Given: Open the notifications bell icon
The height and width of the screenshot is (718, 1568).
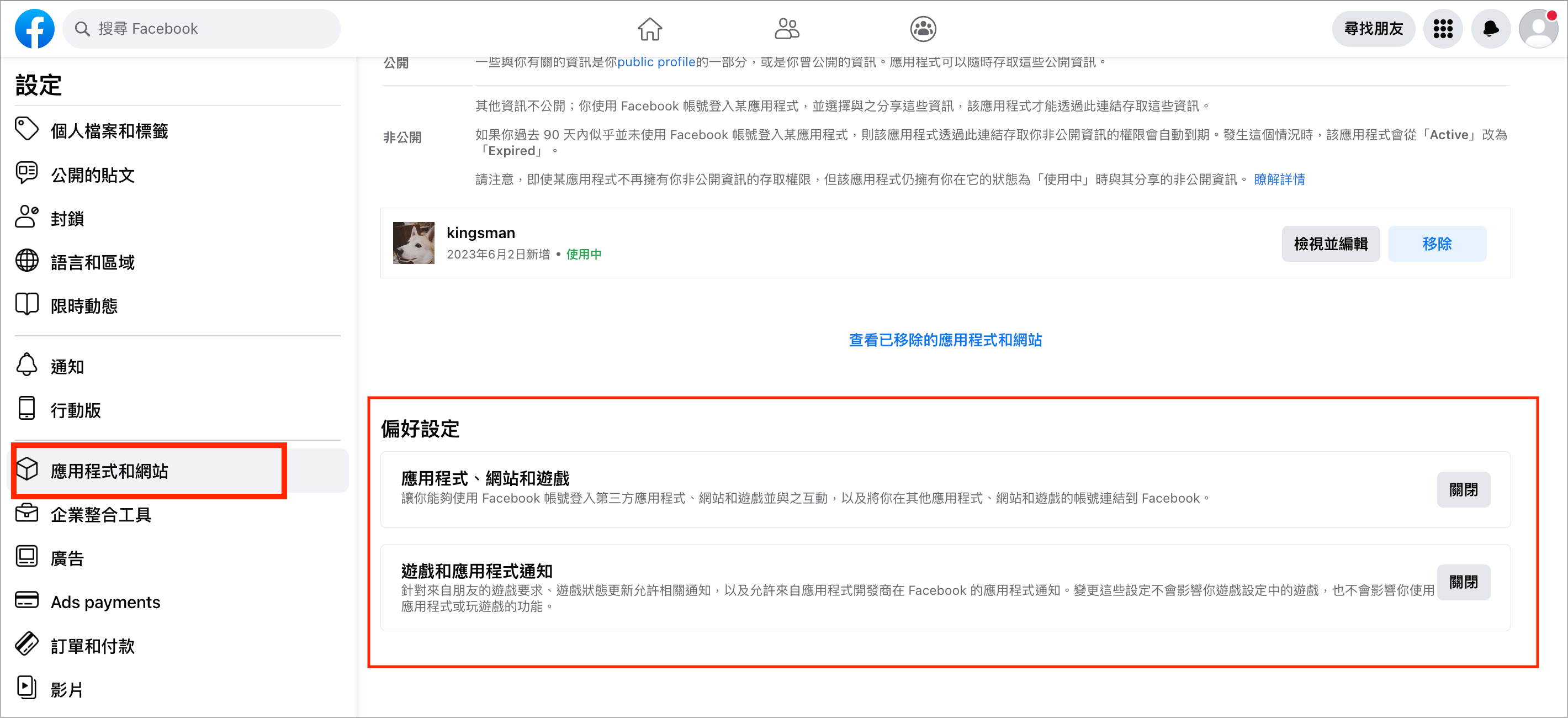Looking at the screenshot, I should pyautogui.click(x=1491, y=29).
